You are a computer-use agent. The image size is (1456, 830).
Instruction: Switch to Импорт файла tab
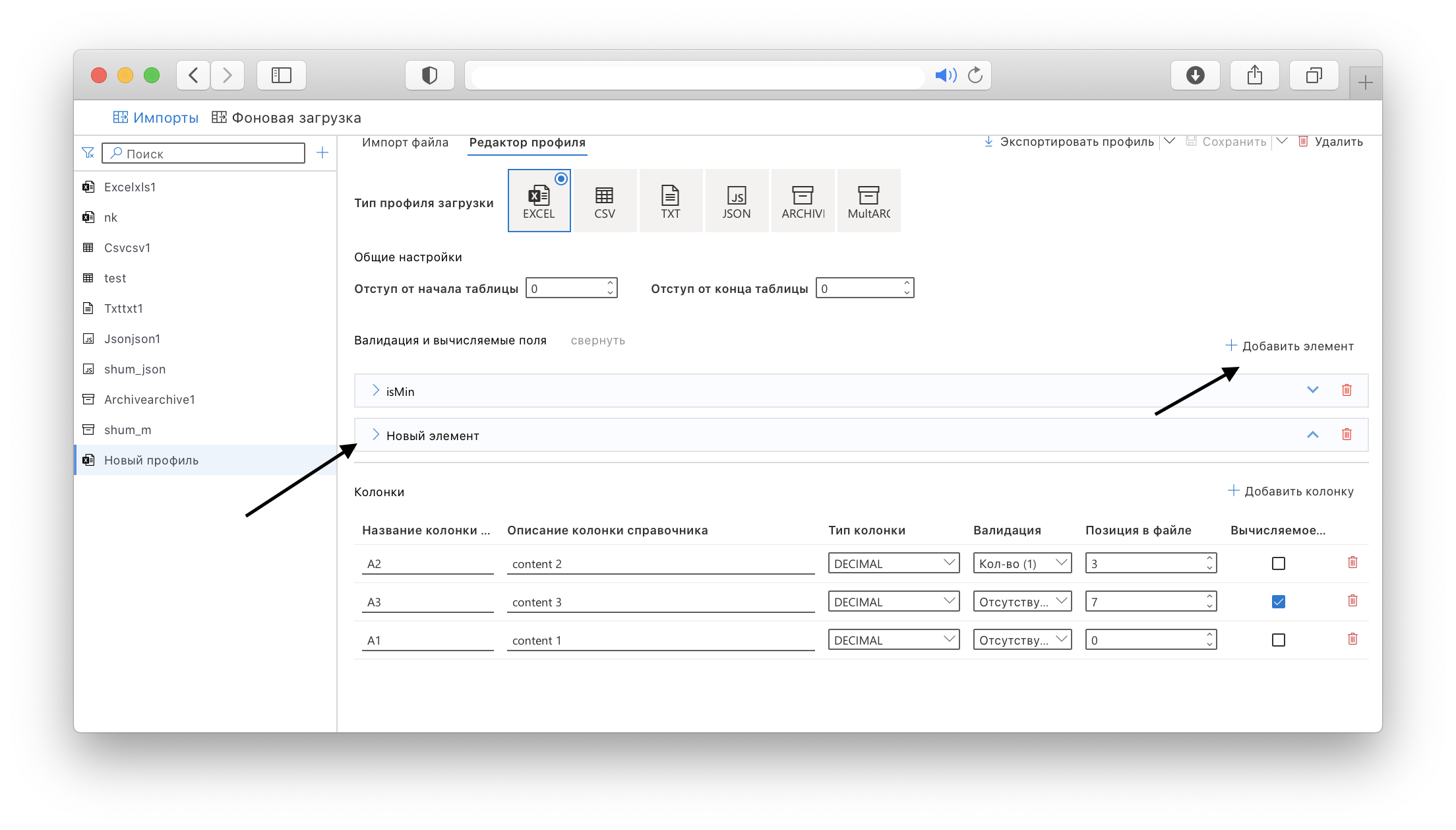(406, 143)
